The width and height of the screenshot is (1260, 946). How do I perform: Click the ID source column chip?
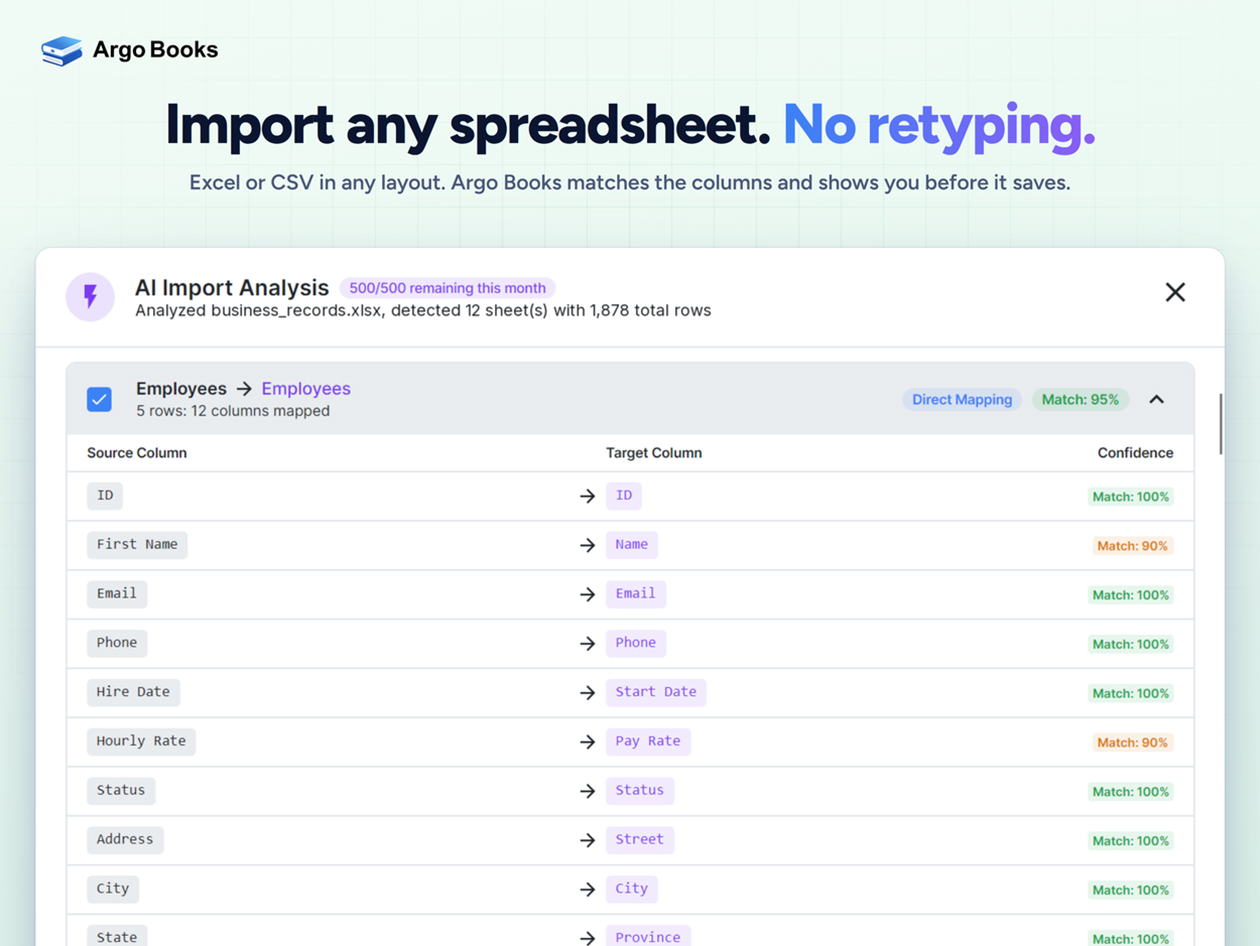click(x=105, y=496)
